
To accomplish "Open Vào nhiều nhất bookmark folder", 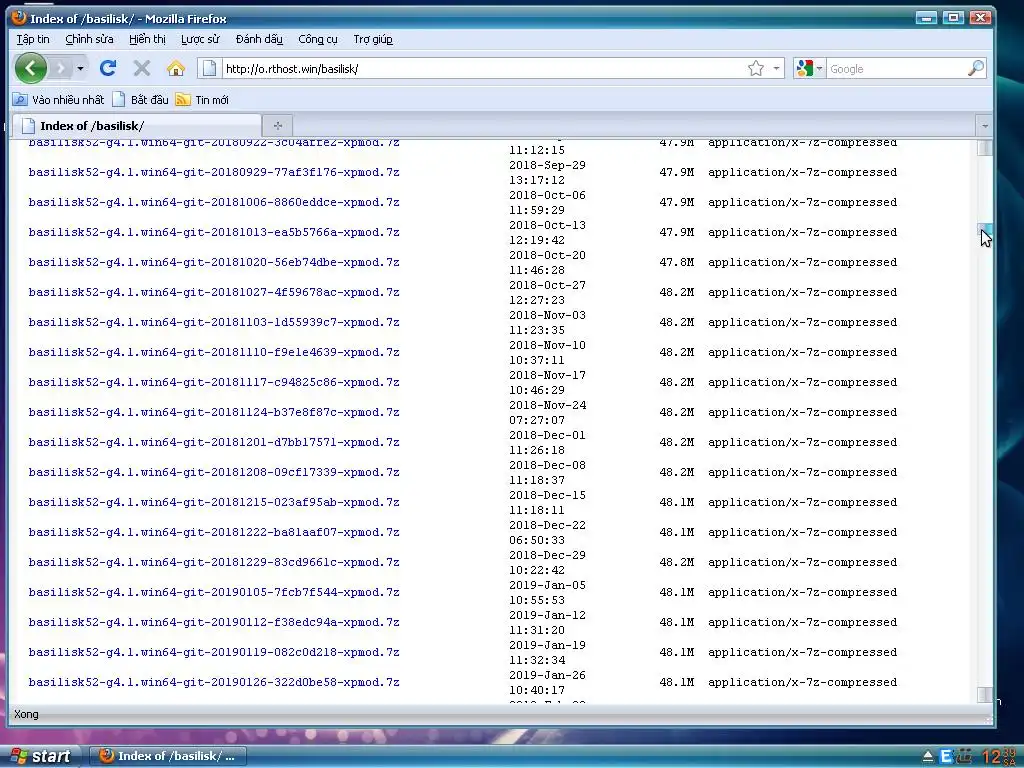I will pos(58,100).
